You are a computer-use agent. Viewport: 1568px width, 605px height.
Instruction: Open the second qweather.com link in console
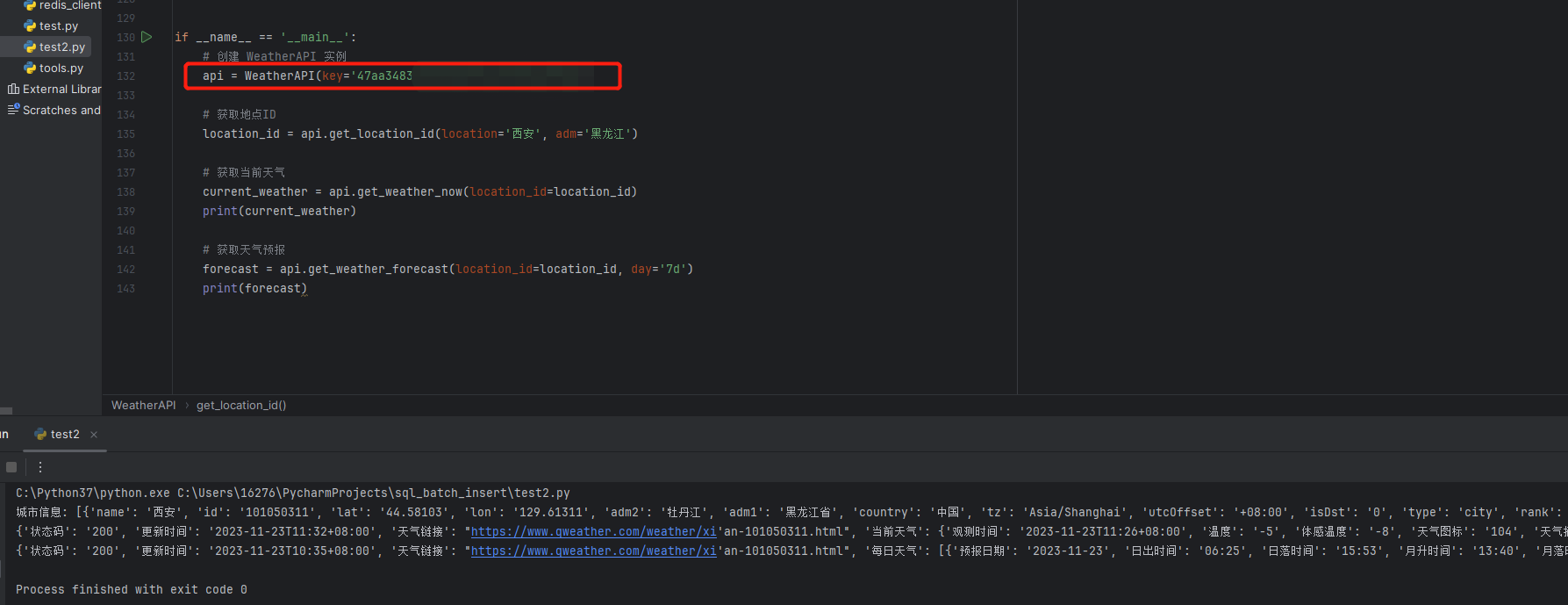(x=593, y=551)
